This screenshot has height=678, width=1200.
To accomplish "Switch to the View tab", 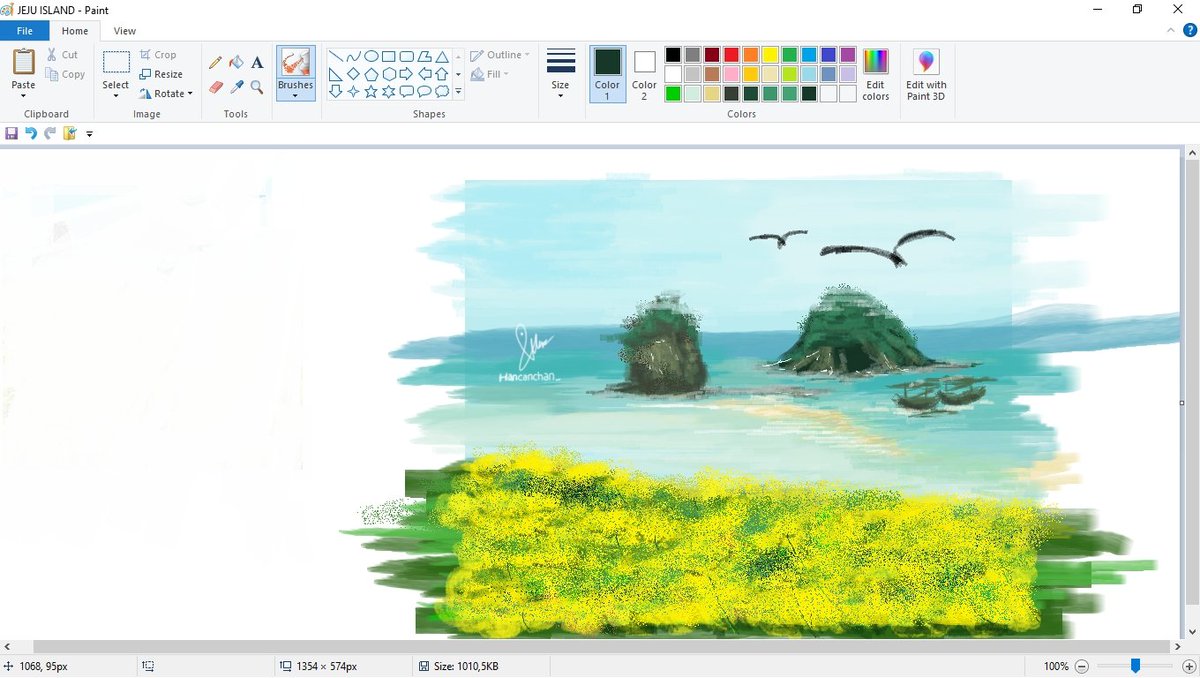I will pos(125,31).
